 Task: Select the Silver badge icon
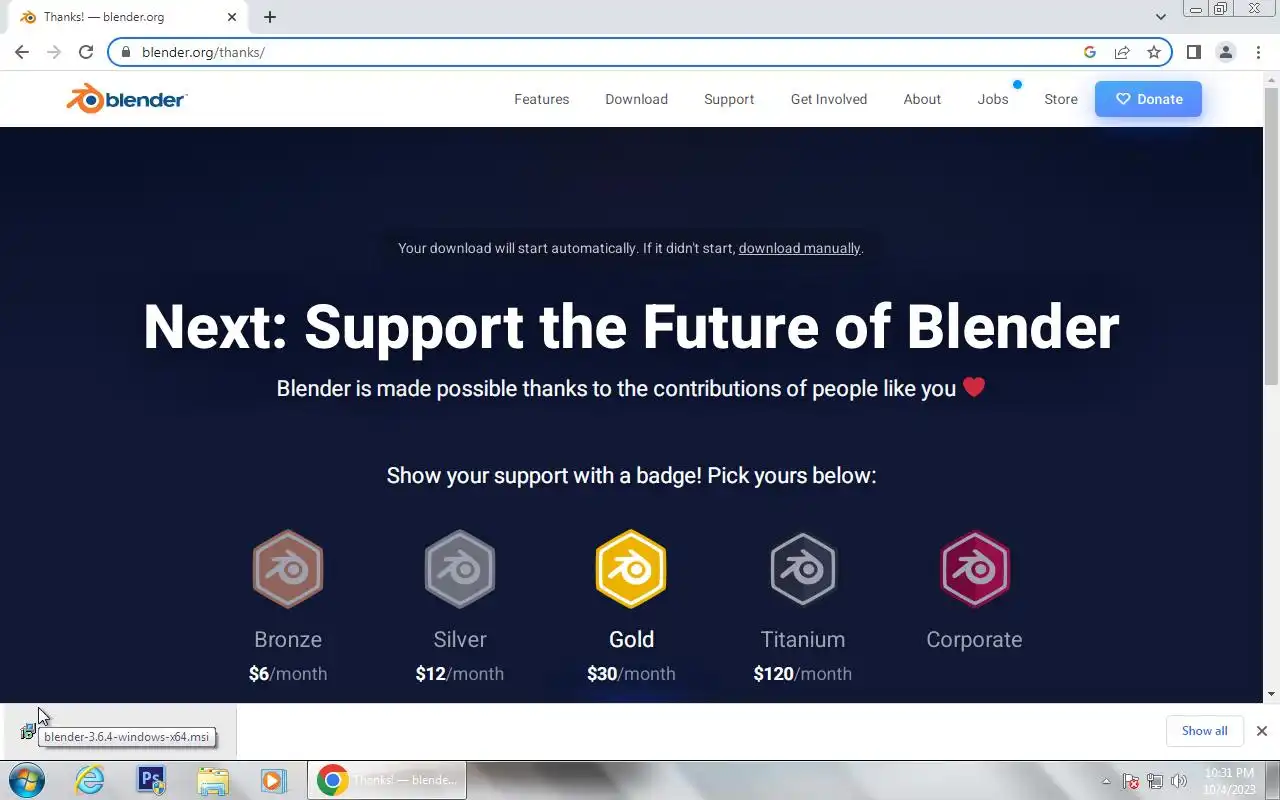click(x=460, y=569)
